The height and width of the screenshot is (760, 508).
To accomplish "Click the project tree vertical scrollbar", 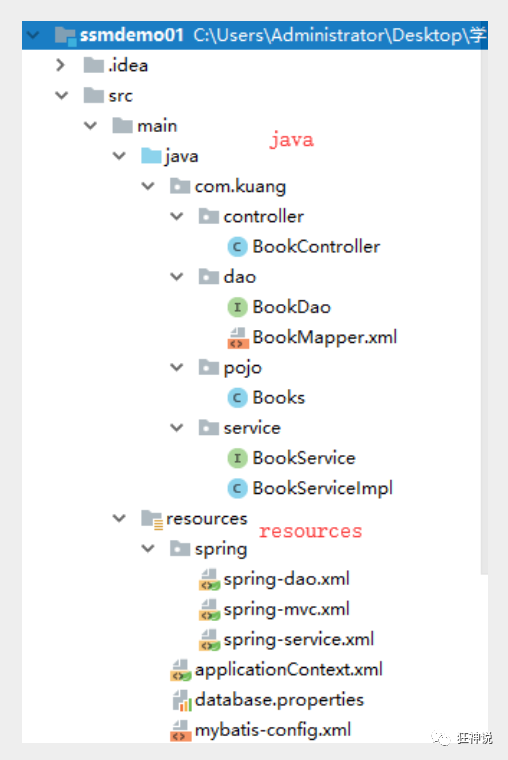I will tap(484, 310).
